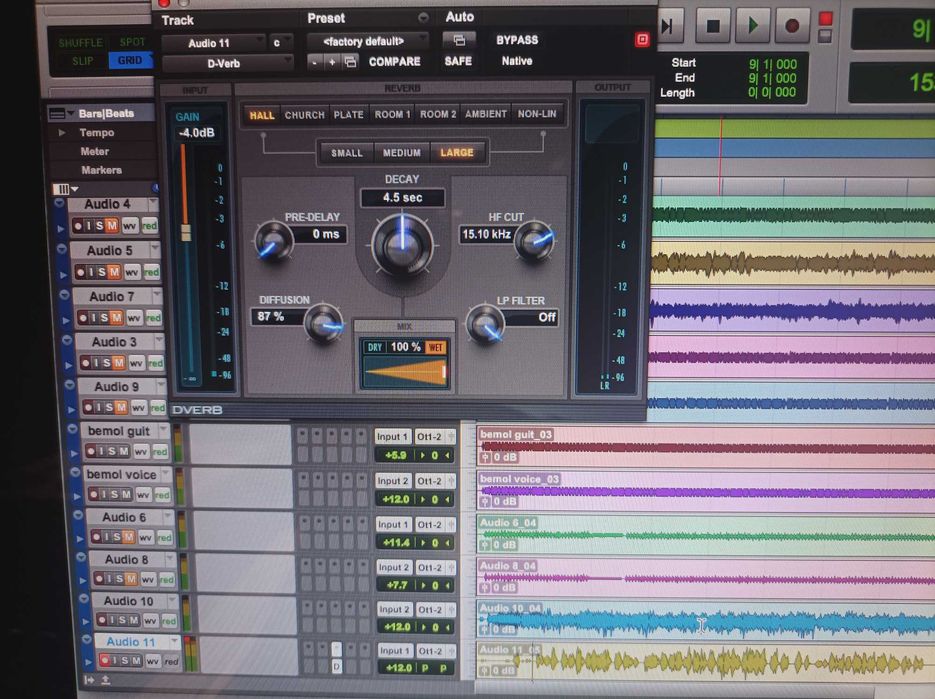Screen dimensions: 935x699
Task: Stop playback with the transport stop button
Action: pyautogui.click(x=713, y=26)
